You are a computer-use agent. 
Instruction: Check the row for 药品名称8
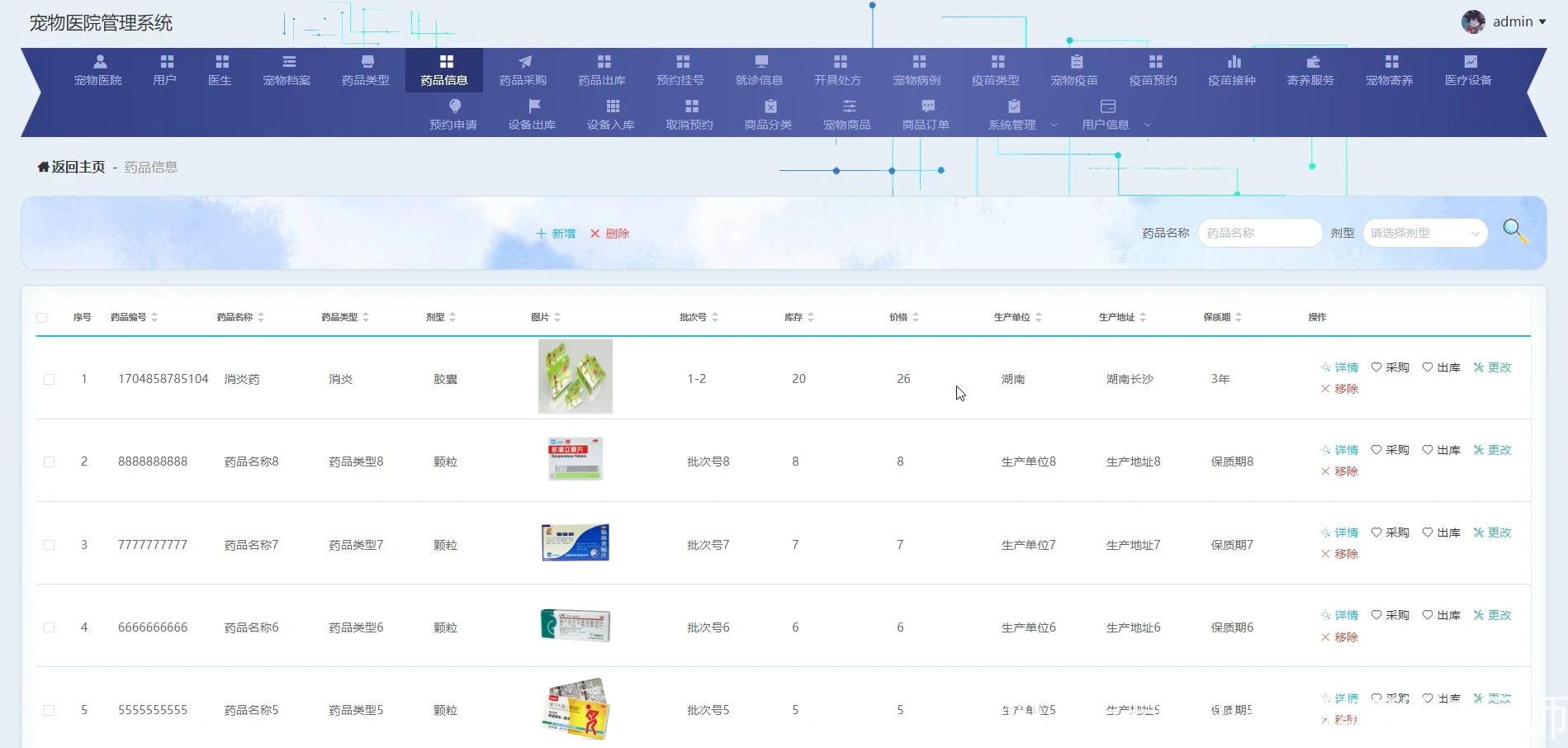50,462
